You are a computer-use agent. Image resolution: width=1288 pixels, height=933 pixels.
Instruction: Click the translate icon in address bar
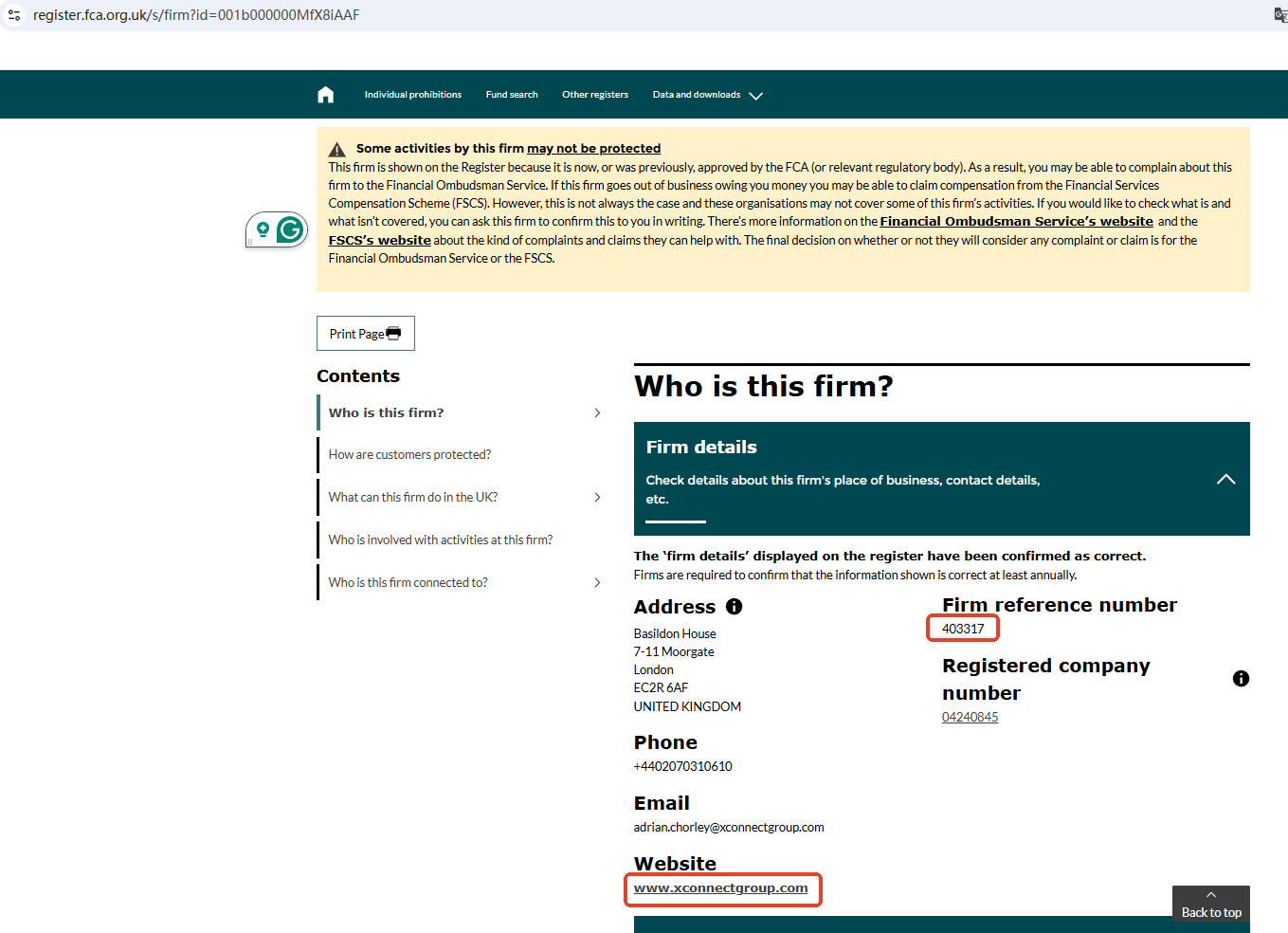1280,15
